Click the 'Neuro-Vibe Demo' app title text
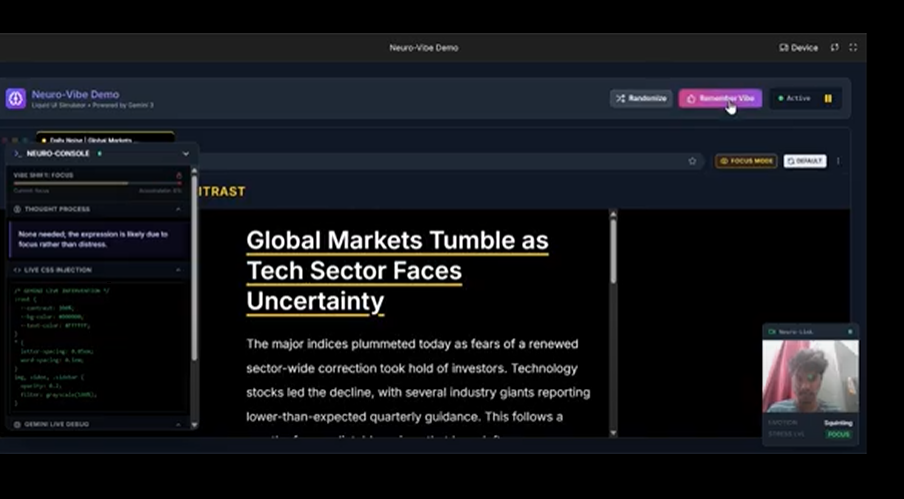 (x=76, y=94)
